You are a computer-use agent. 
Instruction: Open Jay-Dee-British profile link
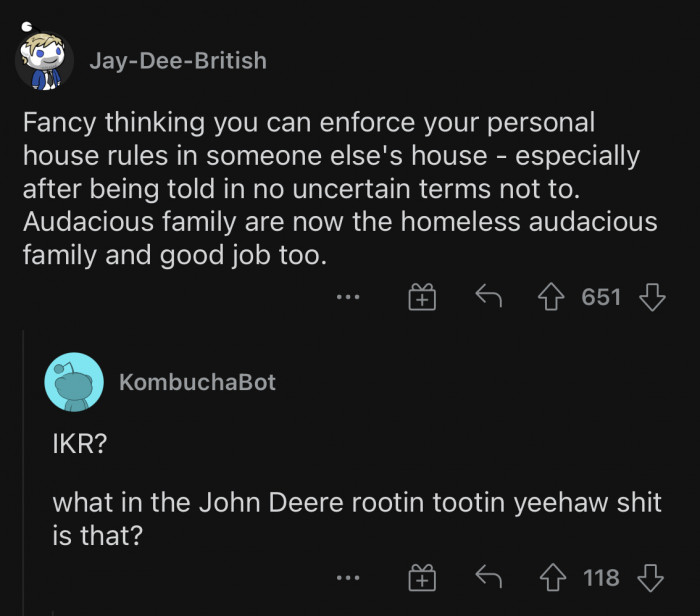click(x=178, y=61)
